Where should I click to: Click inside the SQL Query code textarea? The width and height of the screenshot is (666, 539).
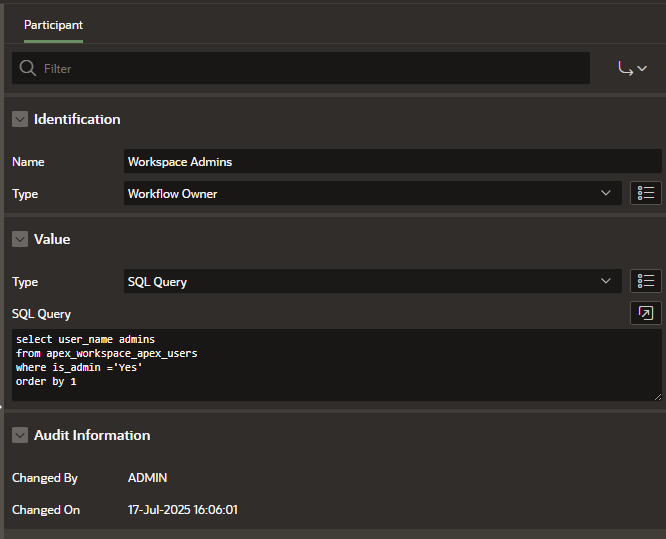click(336, 365)
